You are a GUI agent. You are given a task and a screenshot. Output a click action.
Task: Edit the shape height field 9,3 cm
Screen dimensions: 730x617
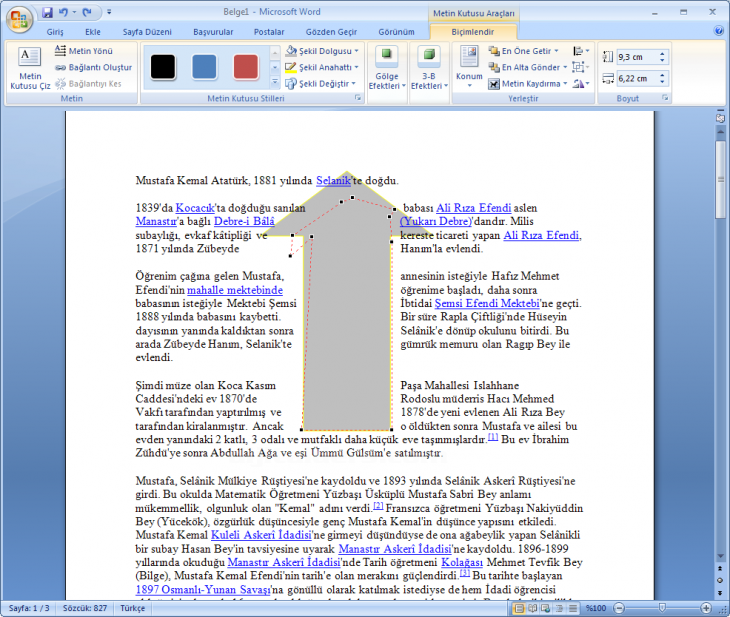(637, 57)
